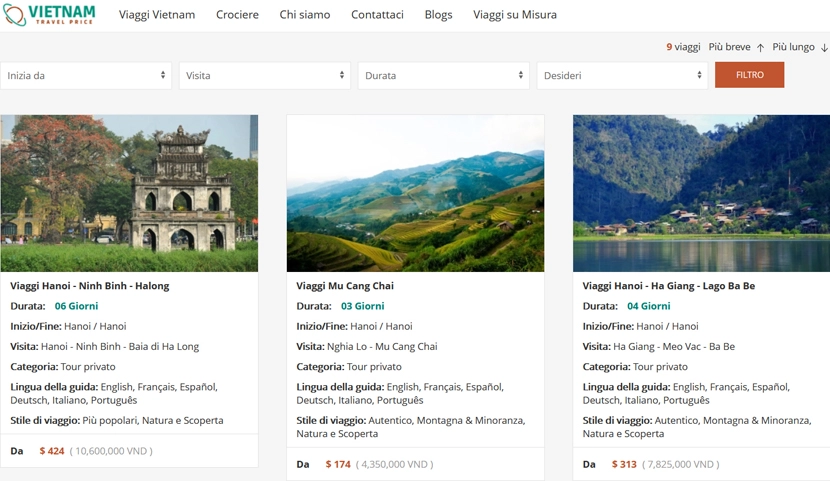Image resolution: width=830 pixels, height=481 pixels.
Task: Open Viaggi Mu Cang Chai title
Action: tap(345, 286)
